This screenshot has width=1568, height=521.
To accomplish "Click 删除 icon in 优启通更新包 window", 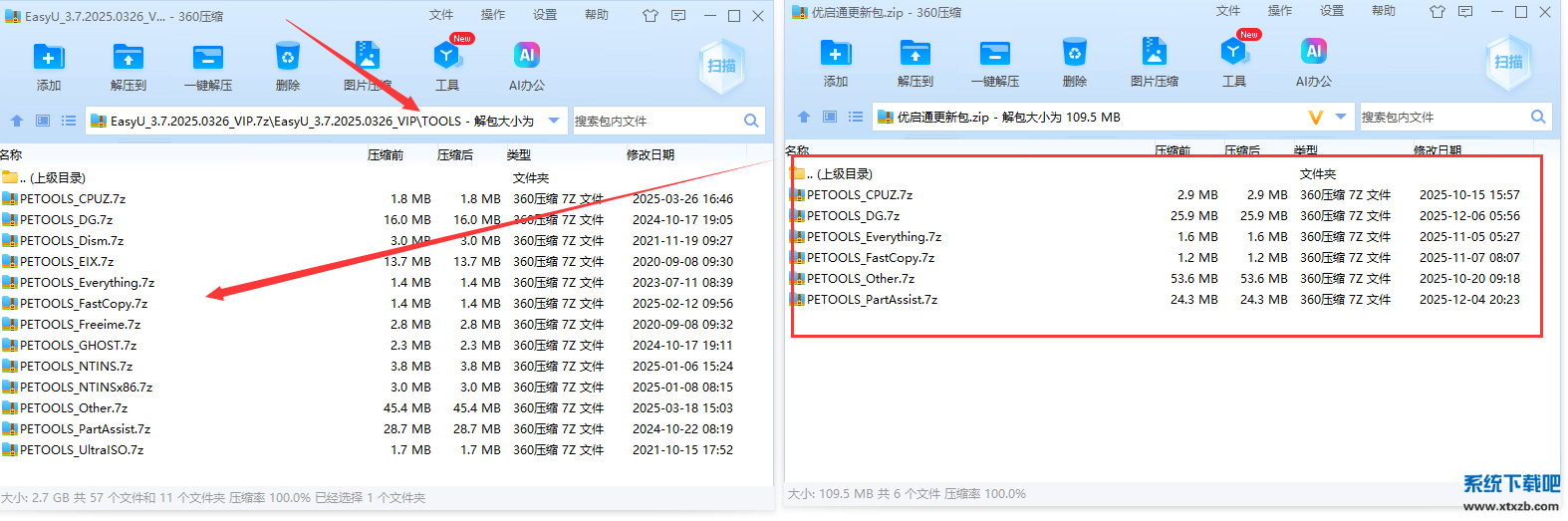I will (1075, 53).
